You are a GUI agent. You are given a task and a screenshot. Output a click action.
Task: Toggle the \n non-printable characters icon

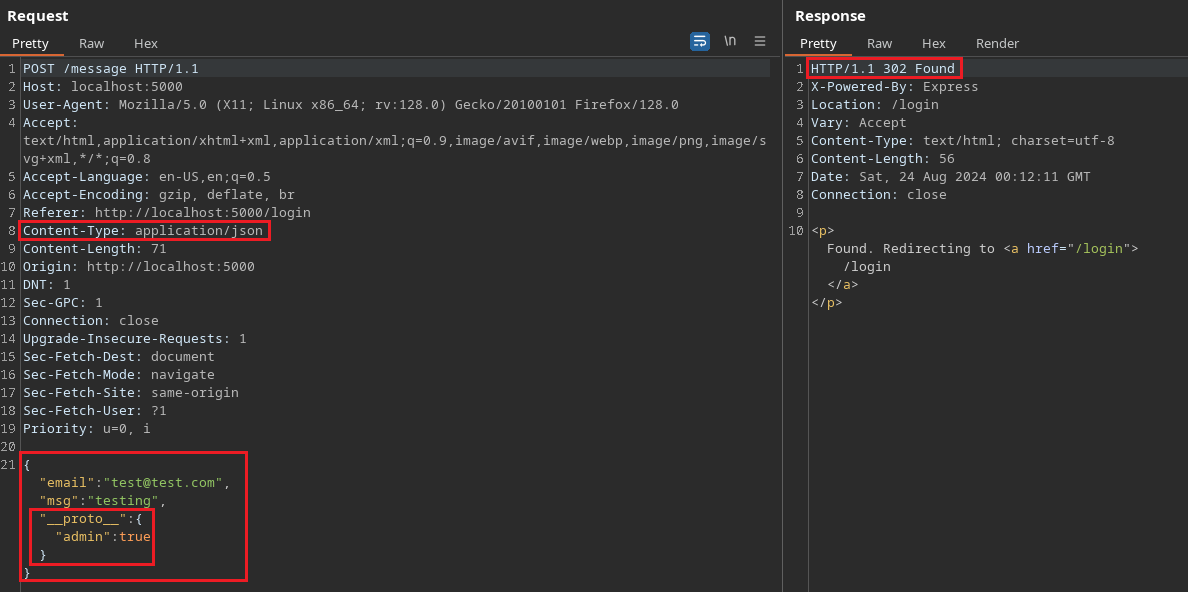point(730,41)
